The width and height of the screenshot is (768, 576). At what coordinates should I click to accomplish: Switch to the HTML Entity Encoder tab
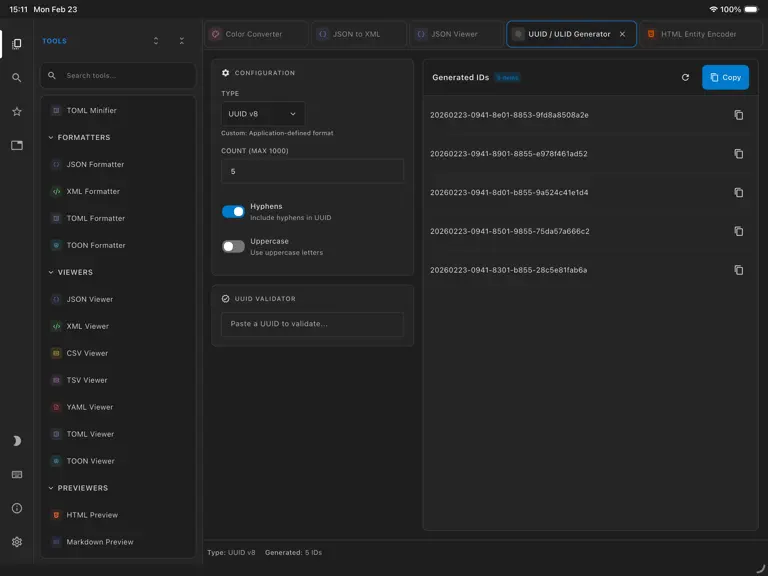[x=700, y=34]
